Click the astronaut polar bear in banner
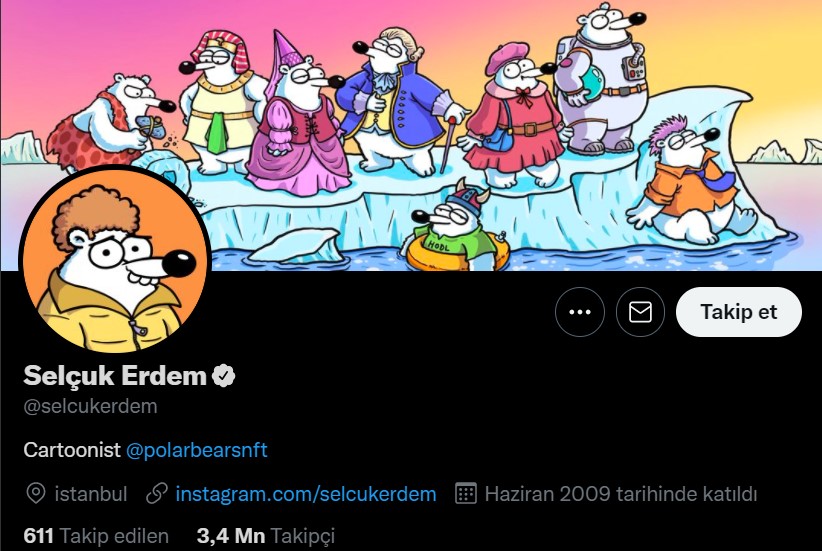 point(601,78)
